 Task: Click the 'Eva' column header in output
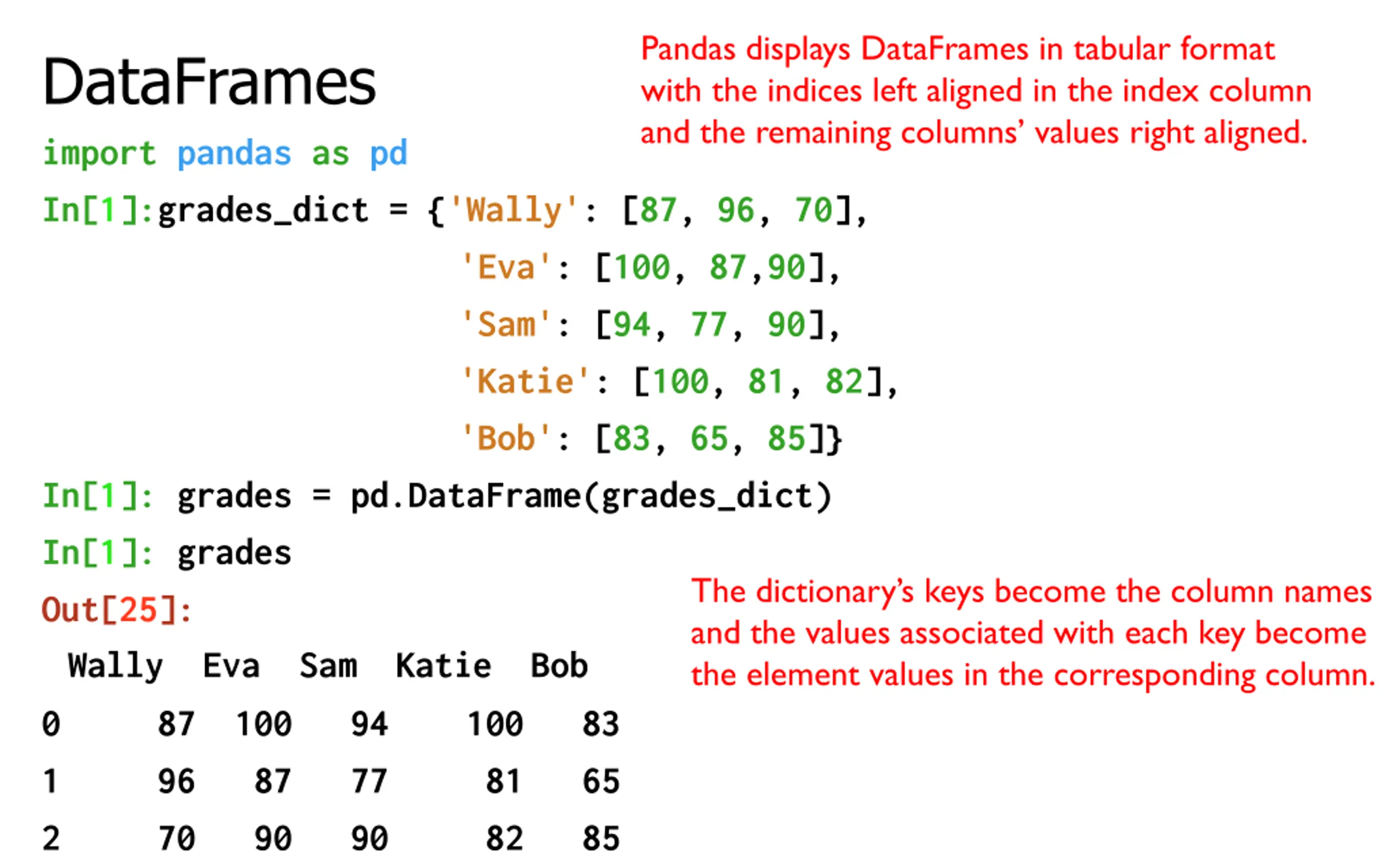[x=231, y=667]
